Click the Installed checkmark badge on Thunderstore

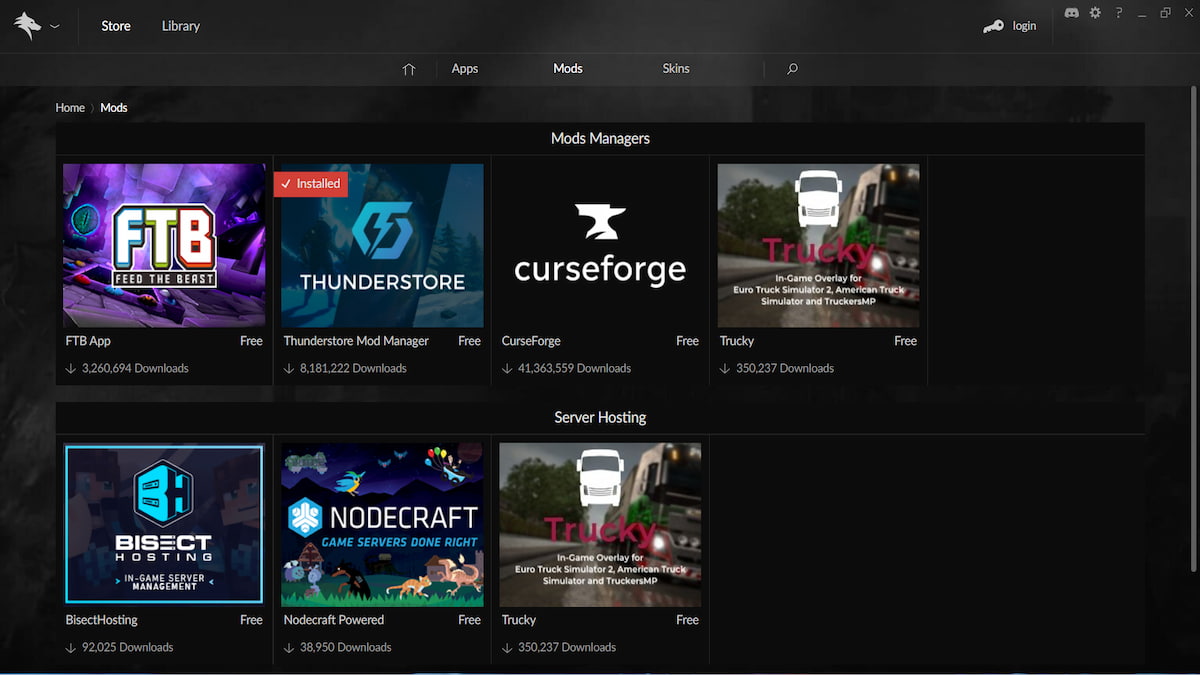pos(310,183)
